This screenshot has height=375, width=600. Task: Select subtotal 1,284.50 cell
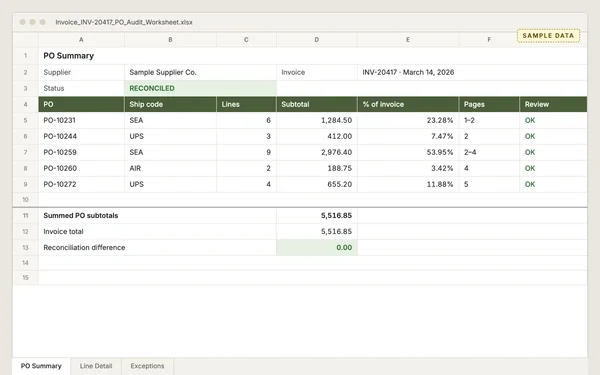click(x=317, y=121)
